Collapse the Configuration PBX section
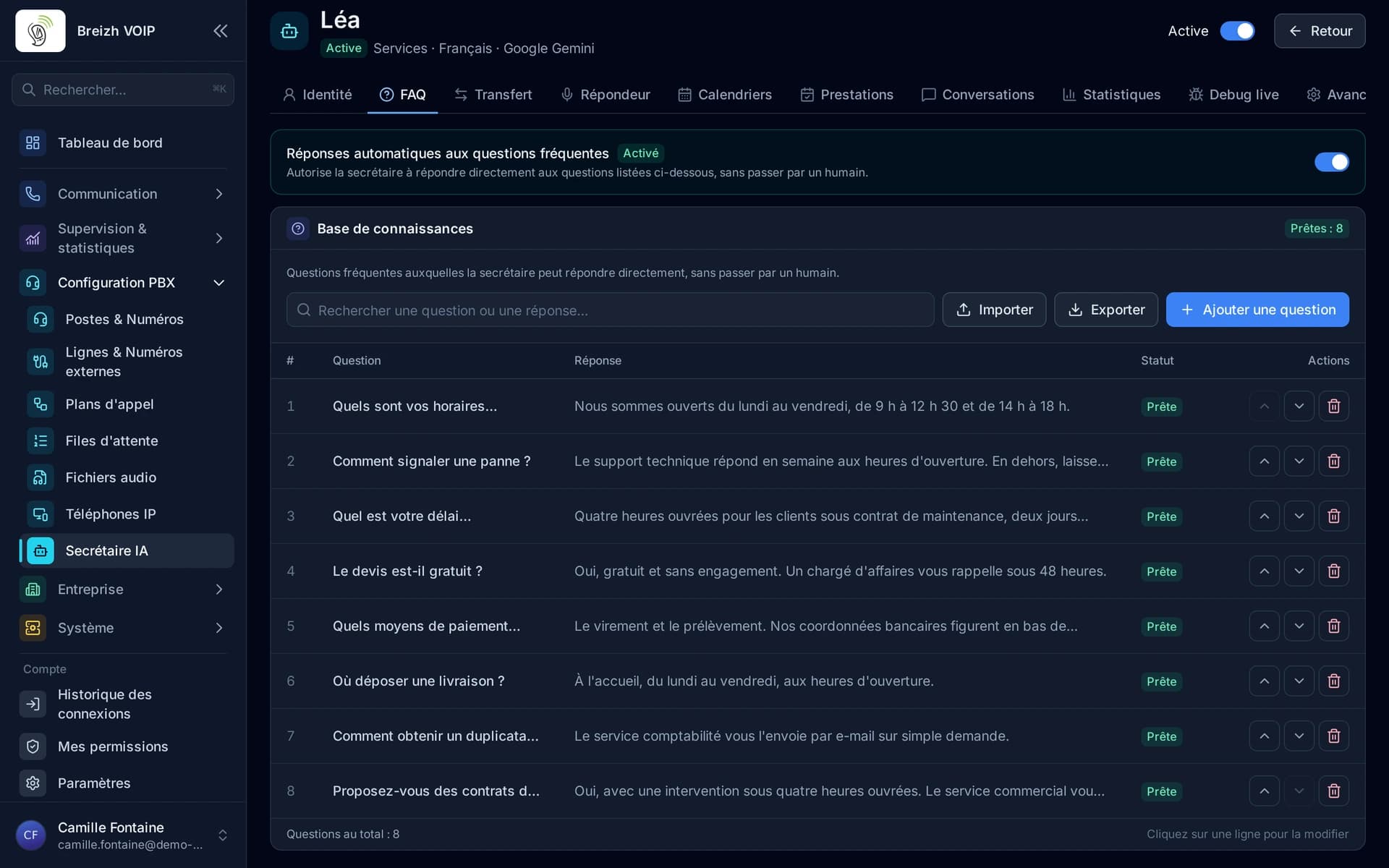The height and width of the screenshot is (868, 1389). (123, 283)
